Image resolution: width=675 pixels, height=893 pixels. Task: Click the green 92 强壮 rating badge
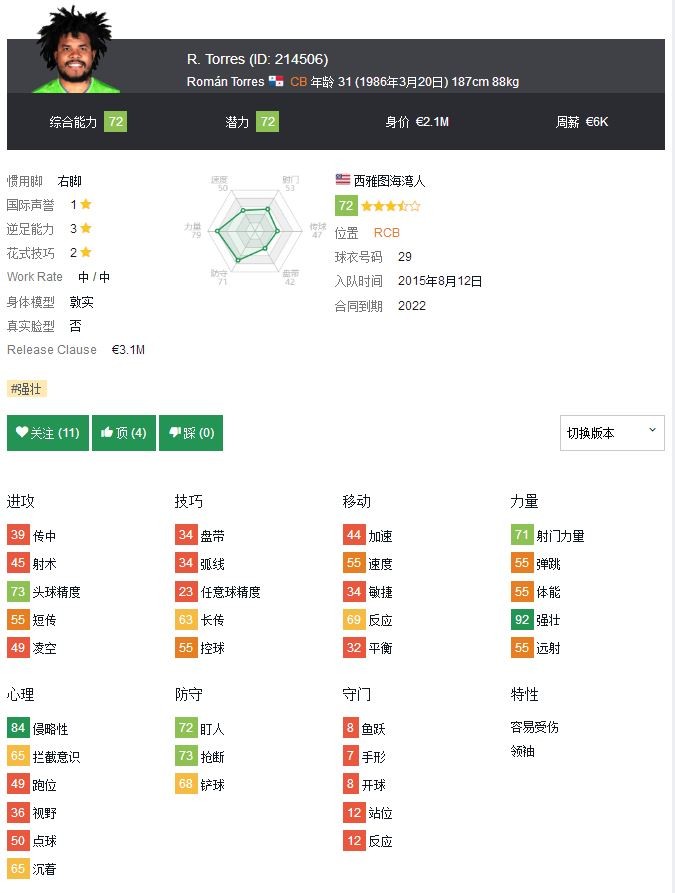tap(521, 619)
